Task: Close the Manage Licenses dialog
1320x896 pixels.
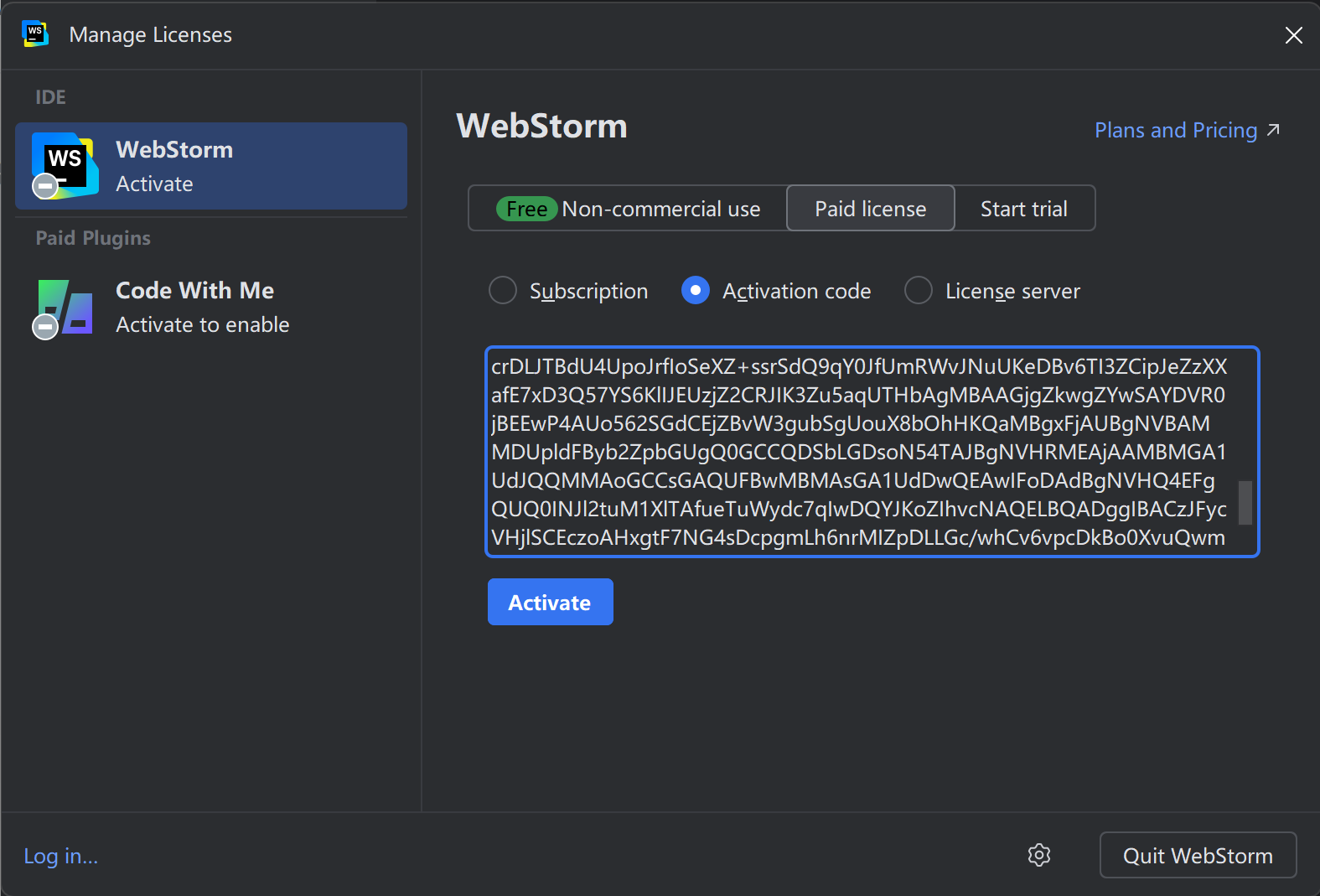Action: click(1293, 35)
